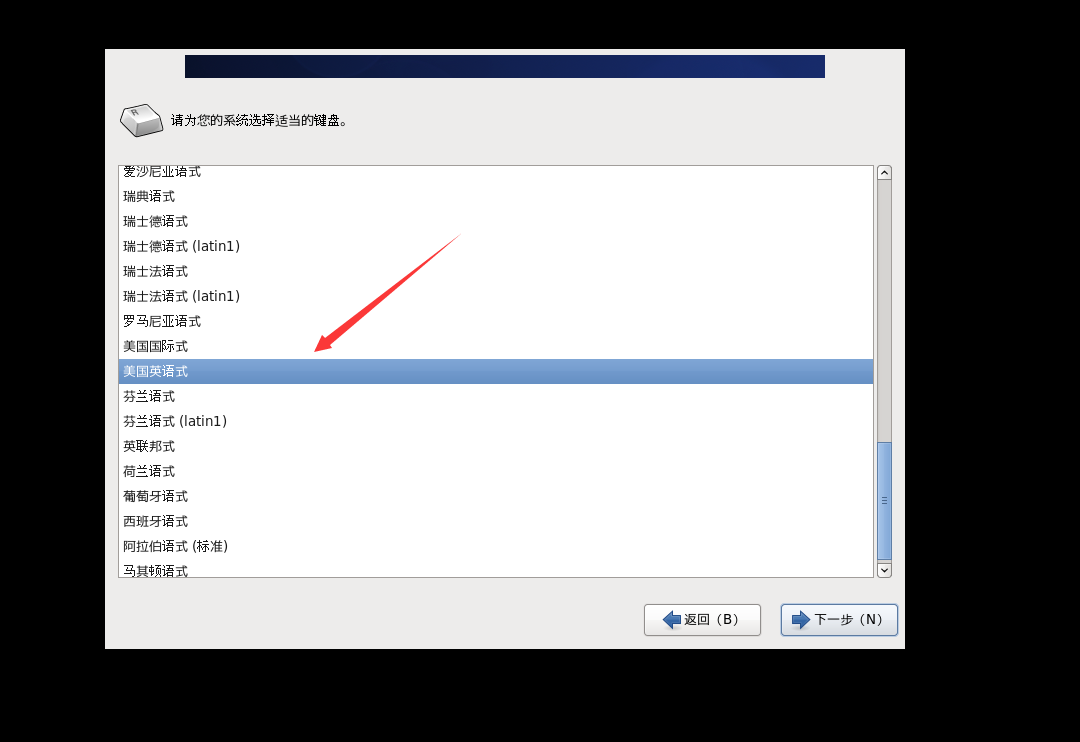Click the keyboard key icon beside the prompt
The height and width of the screenshot is (742, 1080).
141,121
